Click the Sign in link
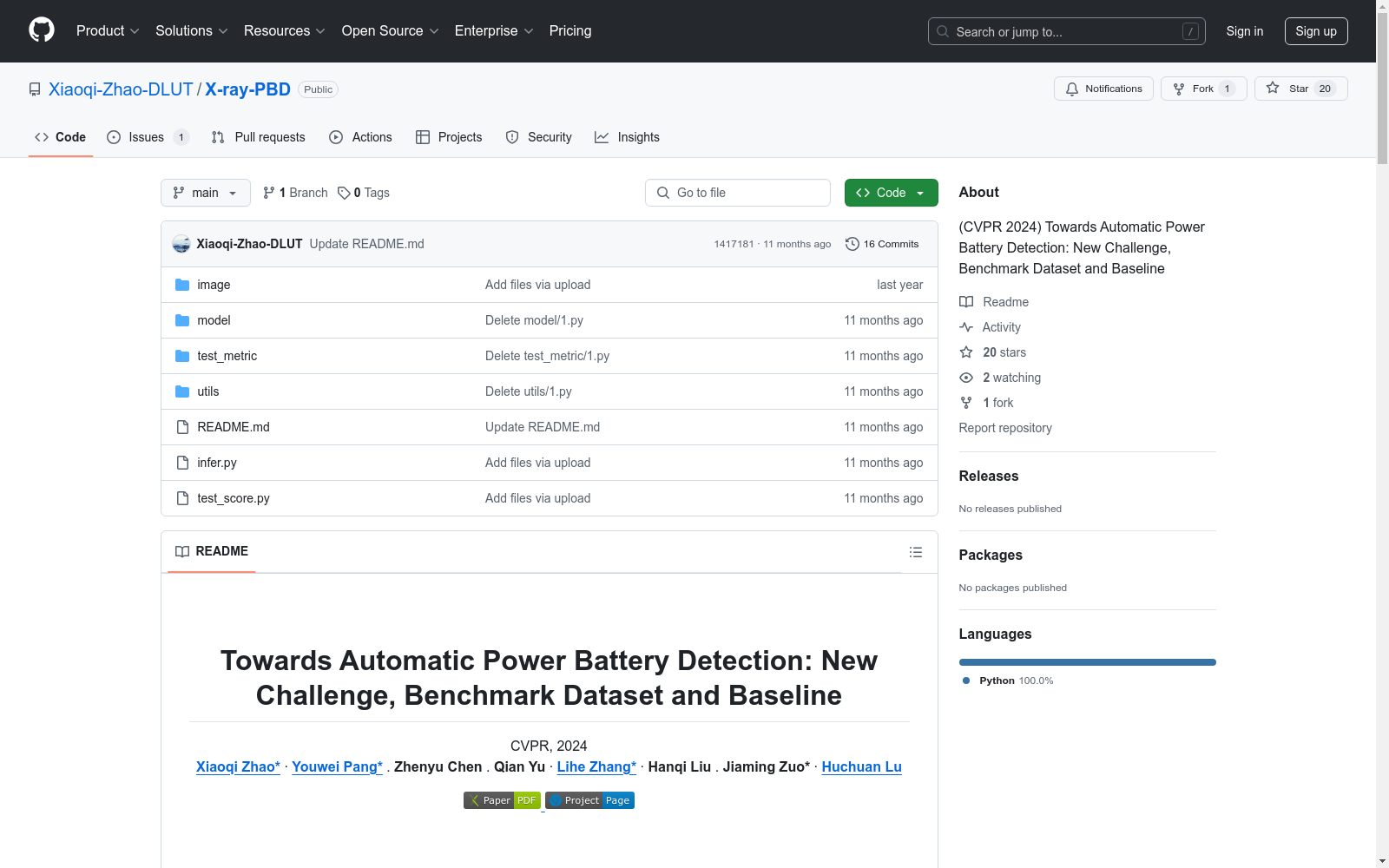This screenshot has height=868, width=1389. [x=1245, y=31]
